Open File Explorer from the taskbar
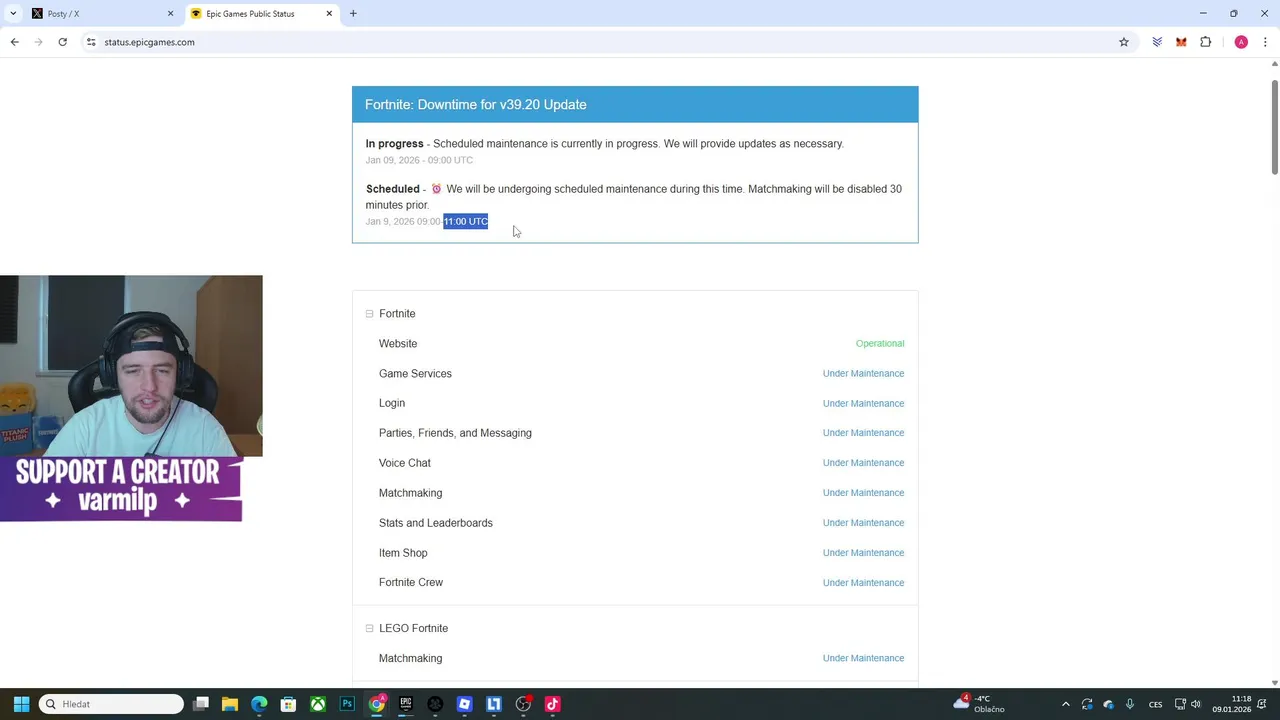1280x720 pixels. coord(230,704)
